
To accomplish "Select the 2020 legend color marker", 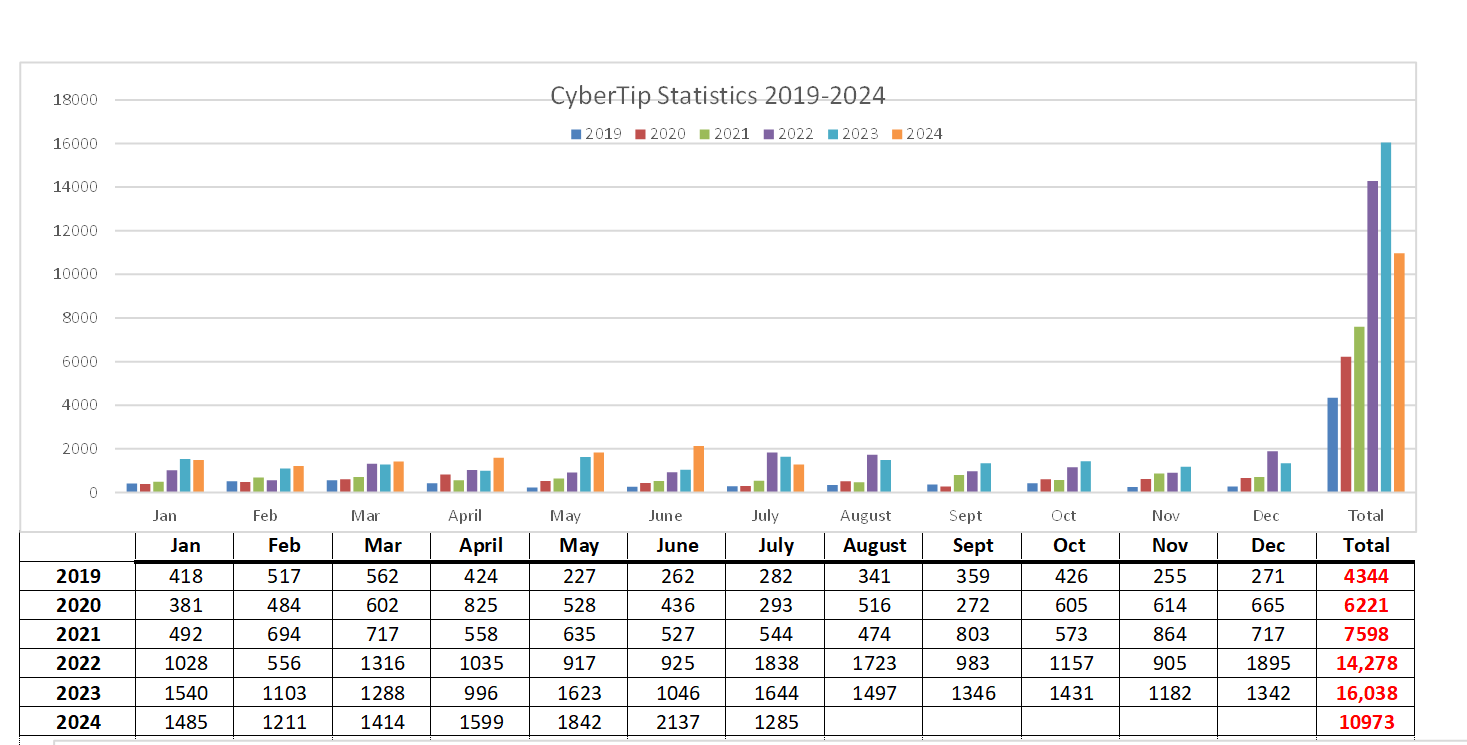I will (639, 133).
